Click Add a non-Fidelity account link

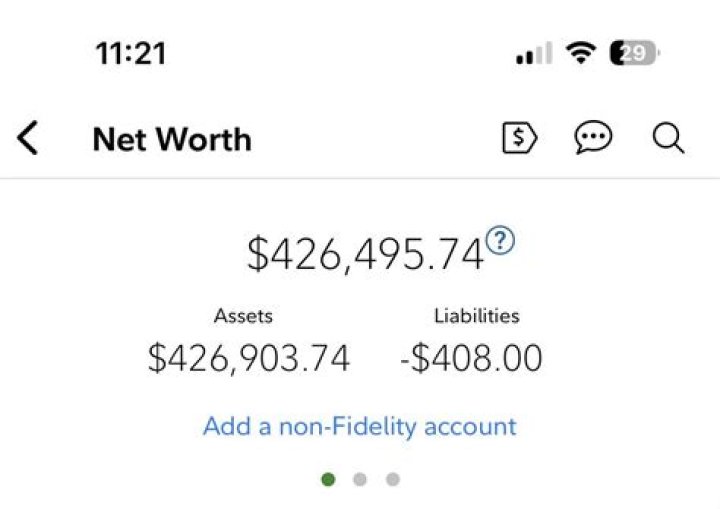tap(360, 426)
